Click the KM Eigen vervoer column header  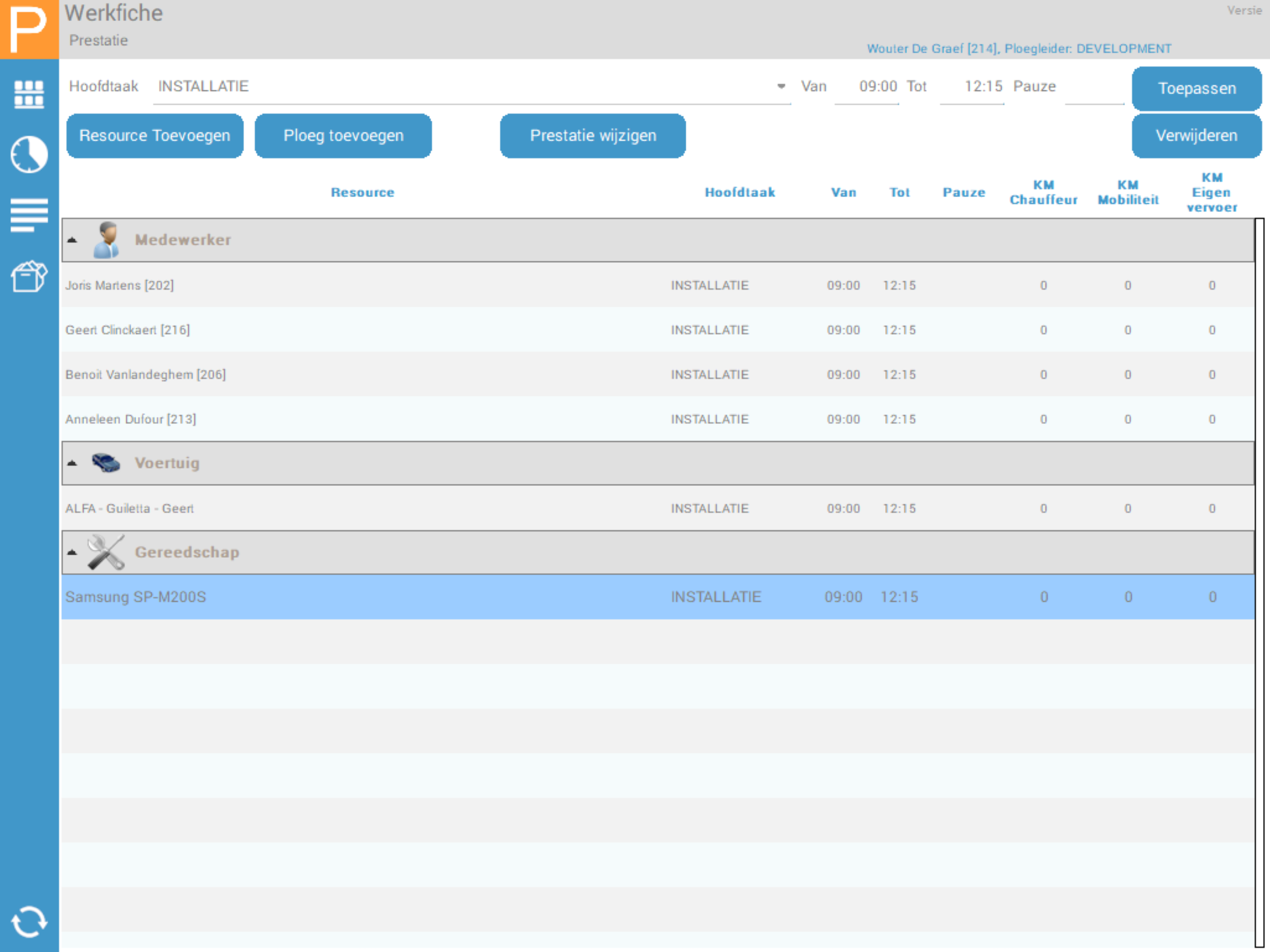click(x=1212, y=192)
